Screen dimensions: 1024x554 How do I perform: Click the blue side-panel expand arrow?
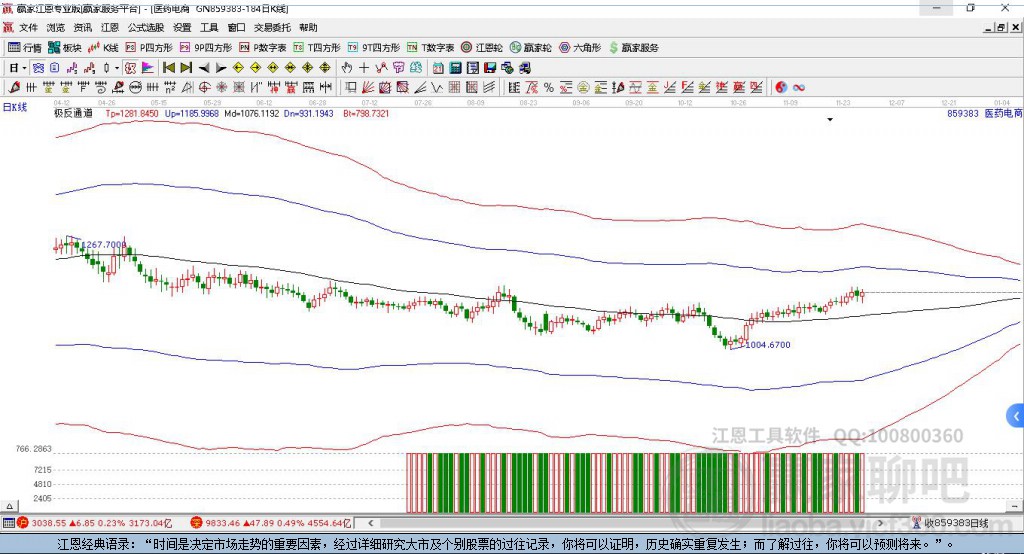point(1016,415)
